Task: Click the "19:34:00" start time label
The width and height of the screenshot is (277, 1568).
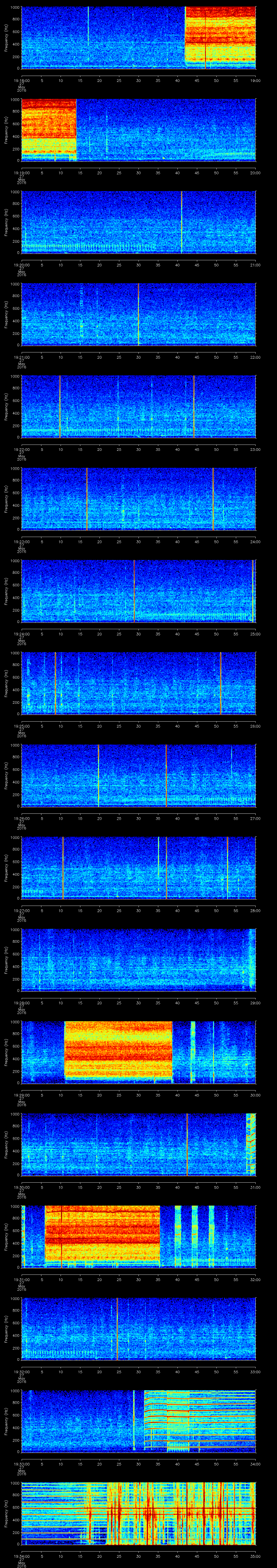Action: click(21, 1556)
